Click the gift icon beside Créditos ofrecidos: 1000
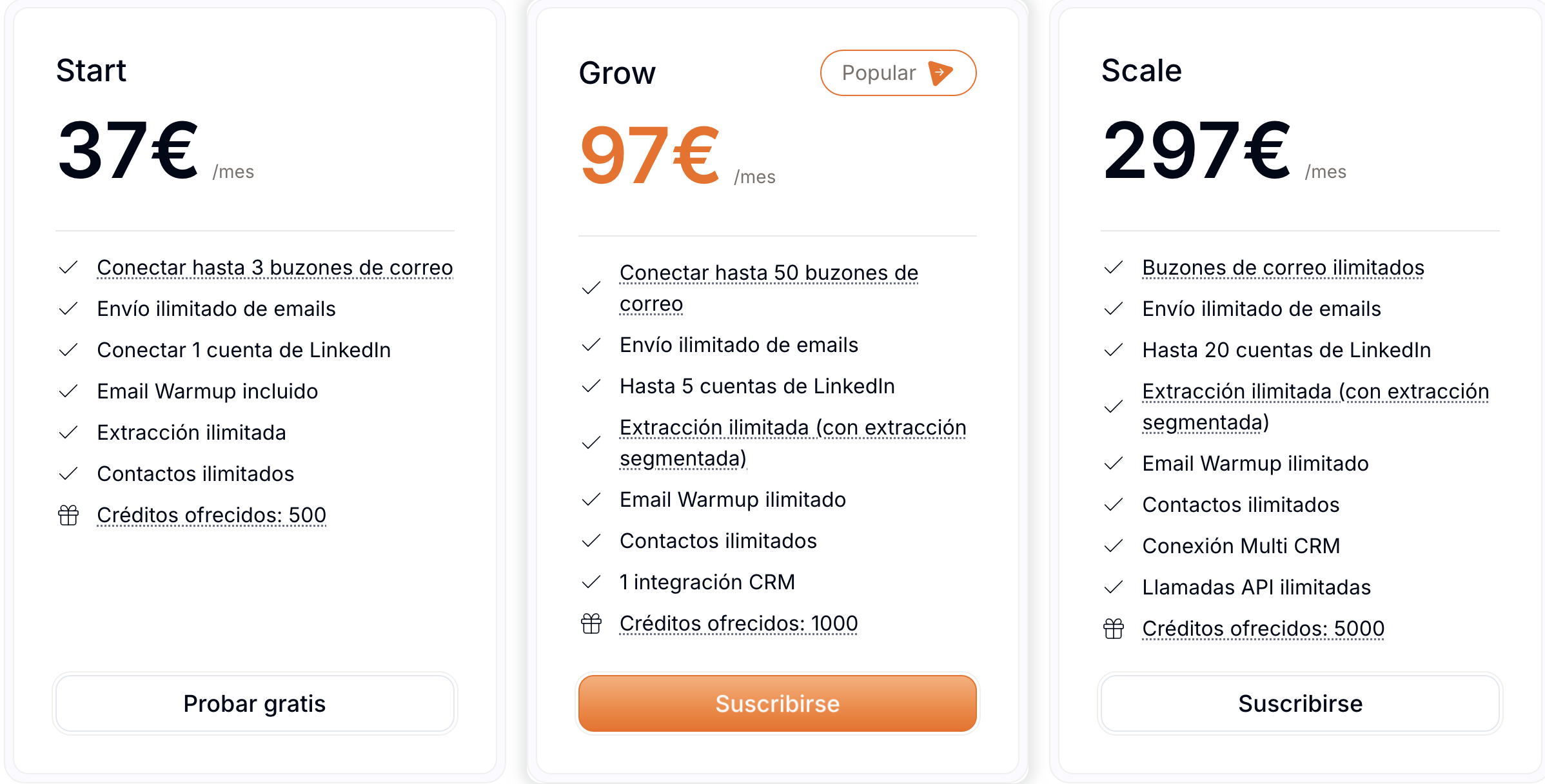Image resolution: width=1545 pixels, height=784 pixels. [x=591, y=623]
